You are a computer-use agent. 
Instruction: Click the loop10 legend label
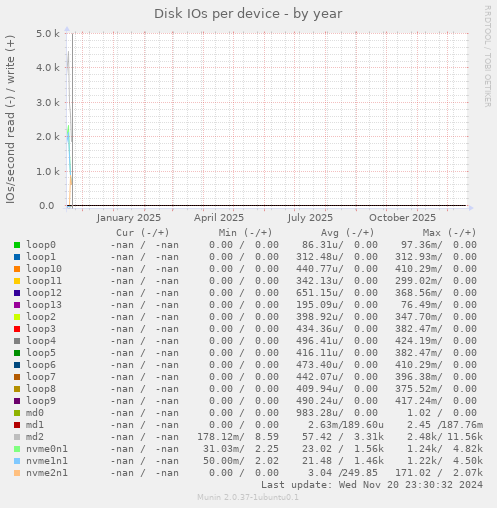pos(44,269)
